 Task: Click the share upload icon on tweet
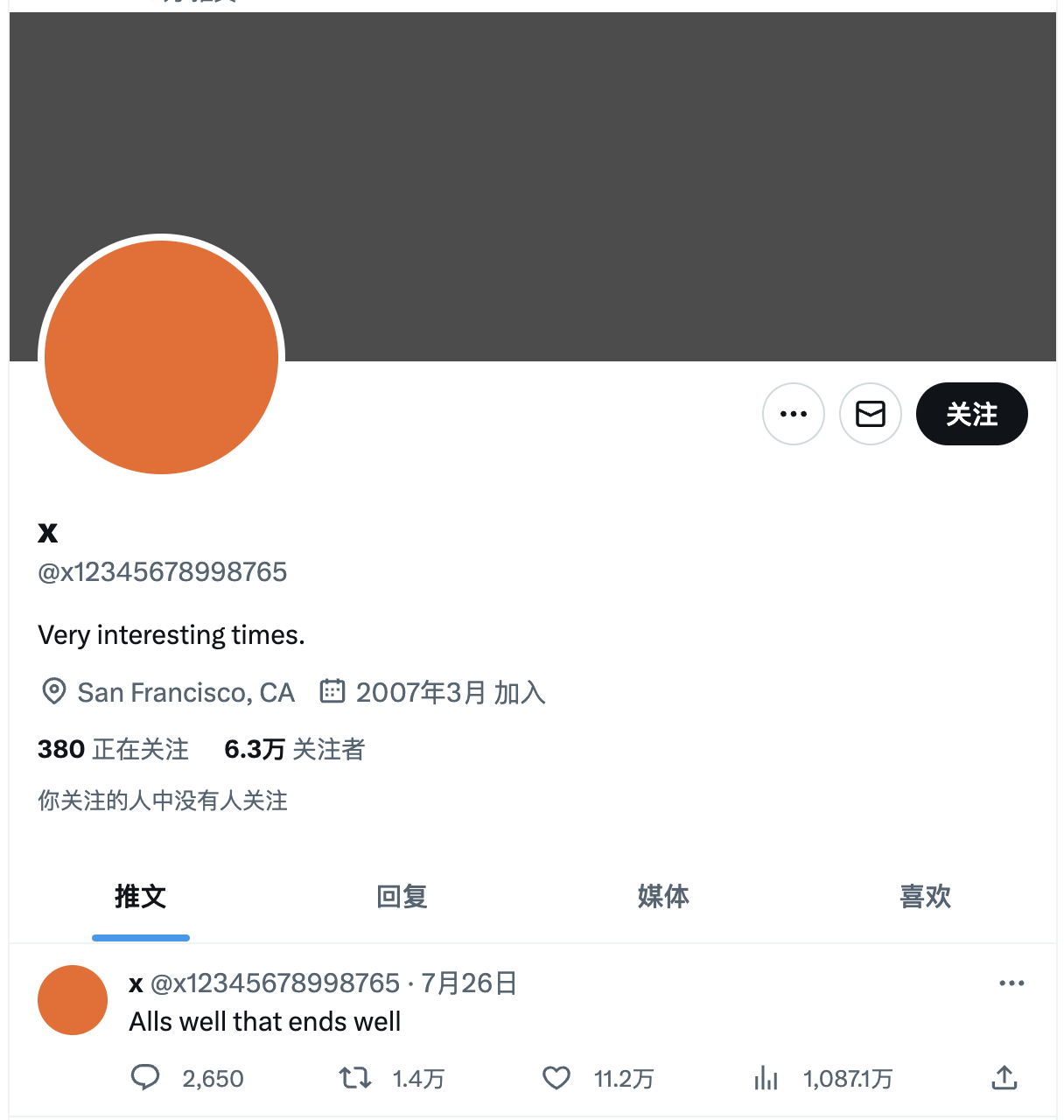[1004, 1077]
